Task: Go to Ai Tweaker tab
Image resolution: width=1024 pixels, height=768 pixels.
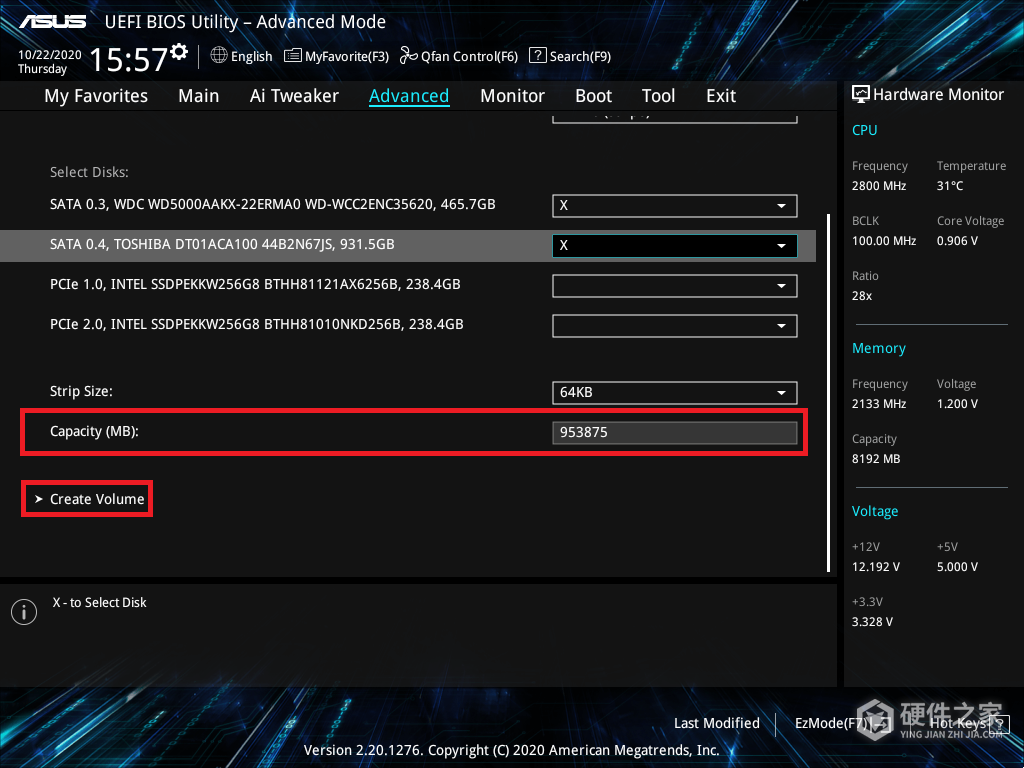Action: (x=294, y=96)
